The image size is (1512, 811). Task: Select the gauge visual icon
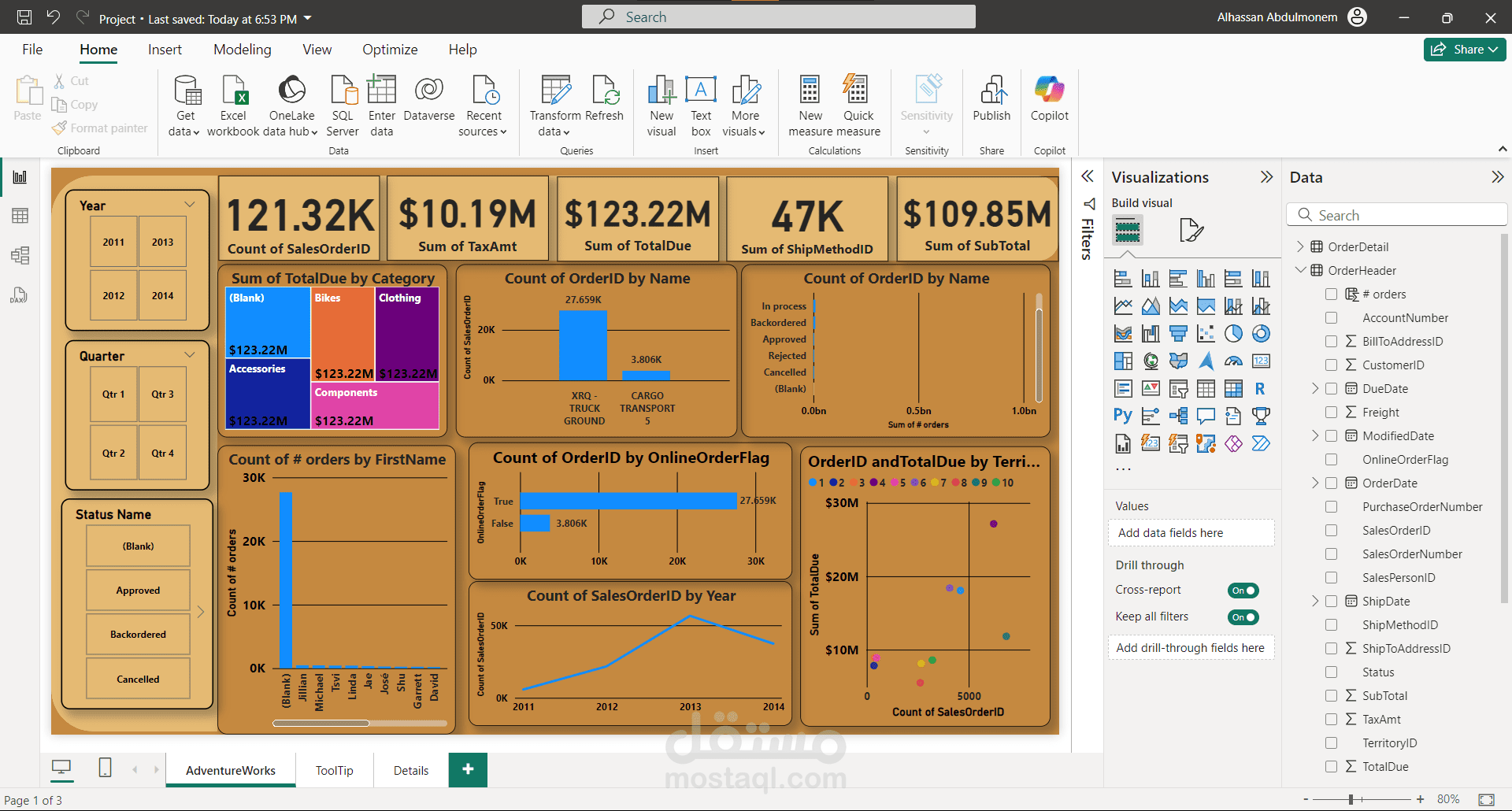[1233, 361]
